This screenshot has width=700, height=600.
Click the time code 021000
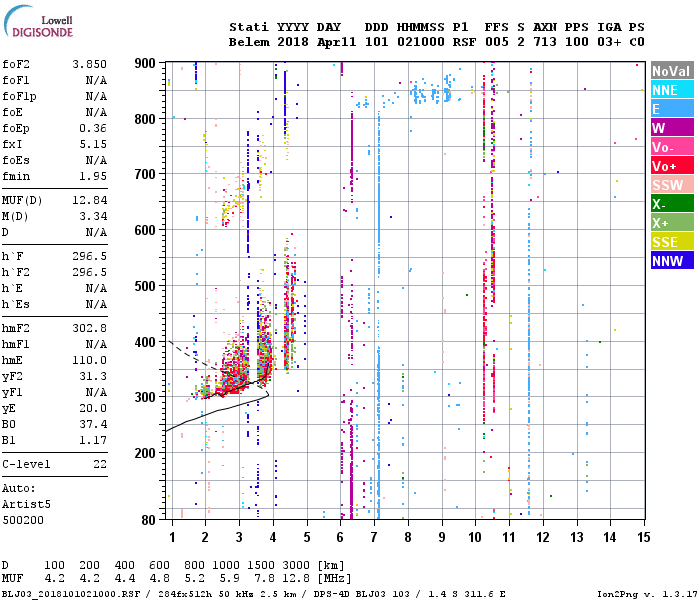point(421,42)
